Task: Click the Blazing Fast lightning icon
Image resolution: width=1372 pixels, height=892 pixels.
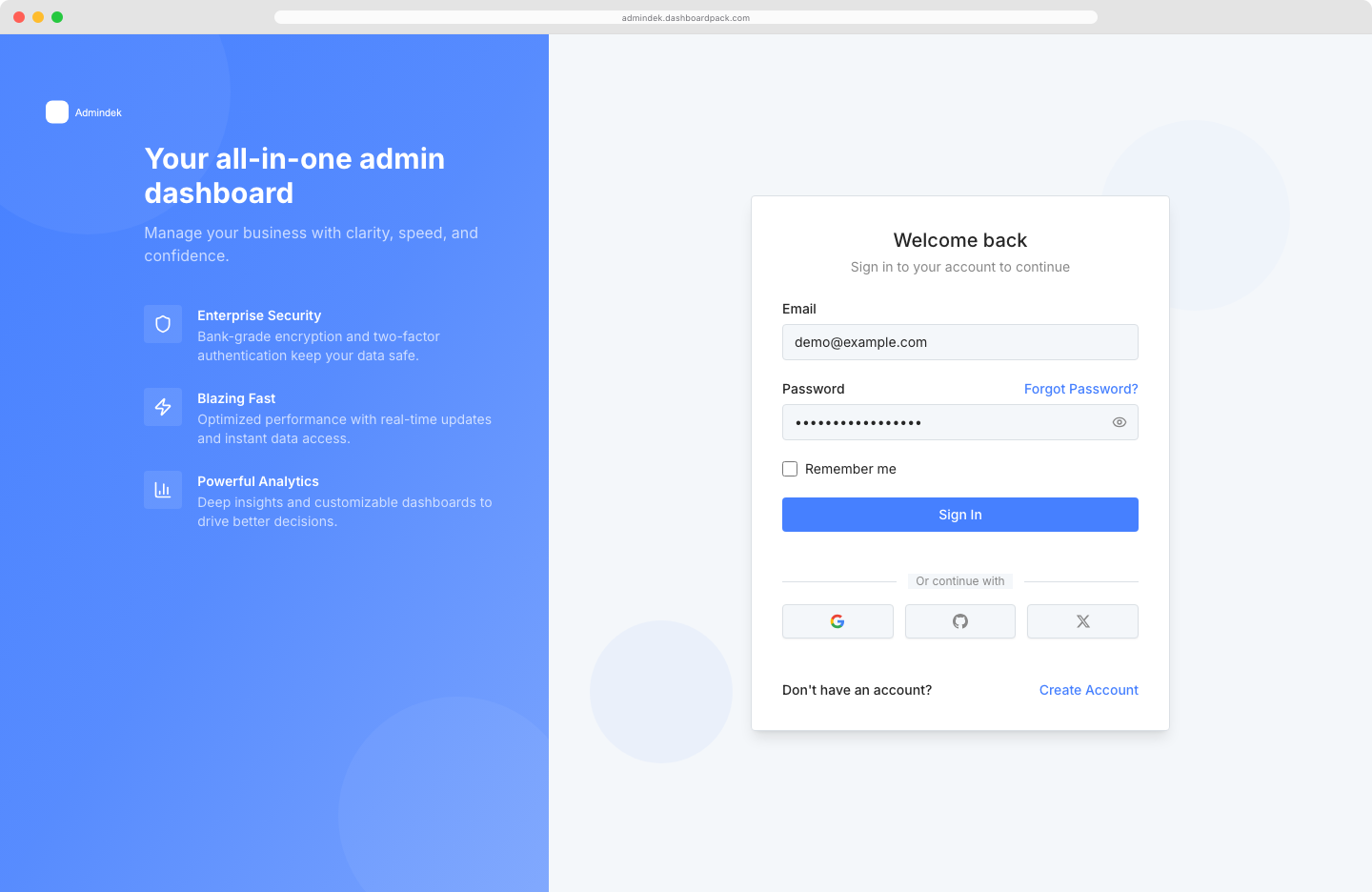Action: click(163, 407)
